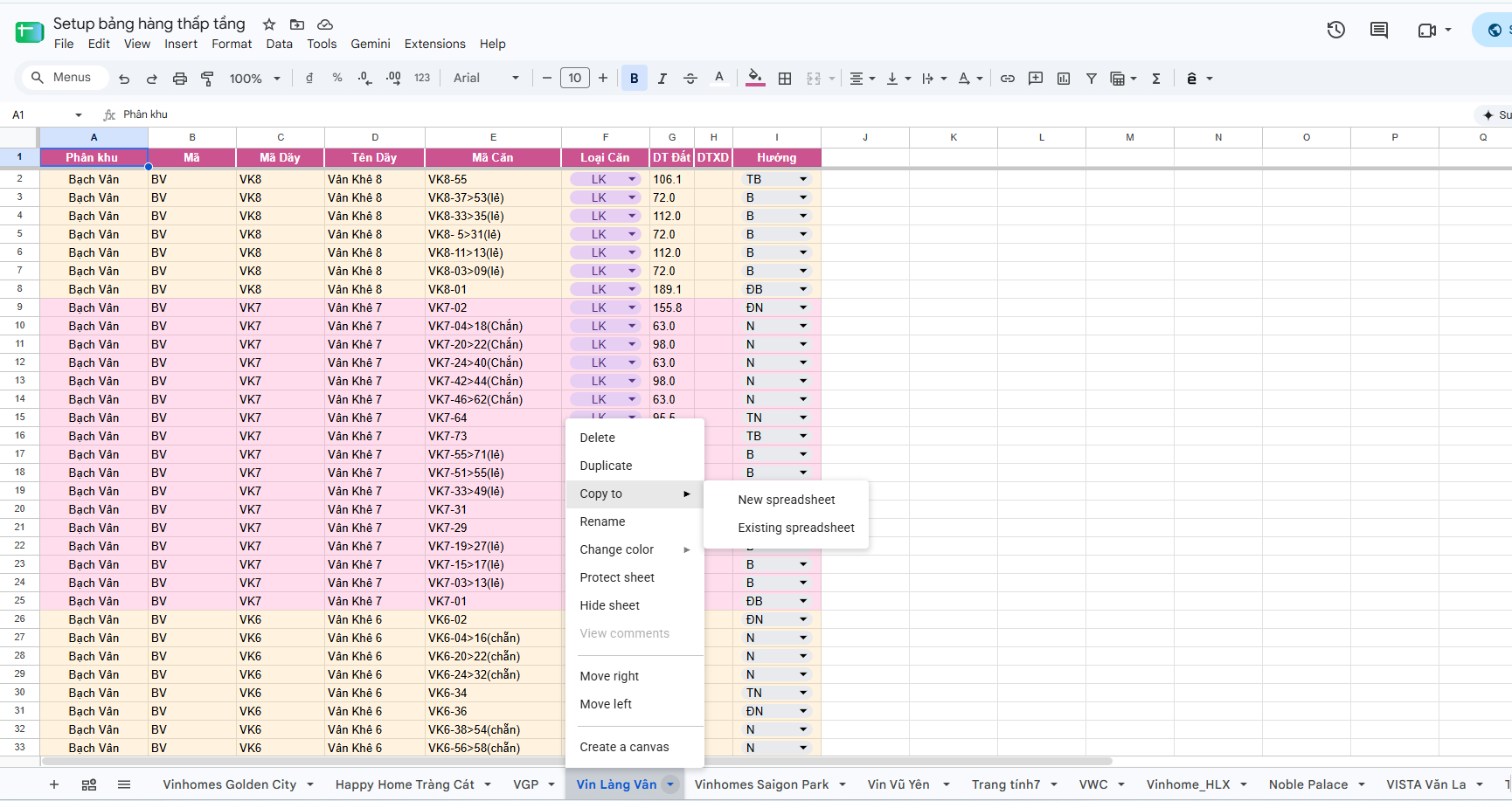Click the Add sheet plus button

click(54, 784)
